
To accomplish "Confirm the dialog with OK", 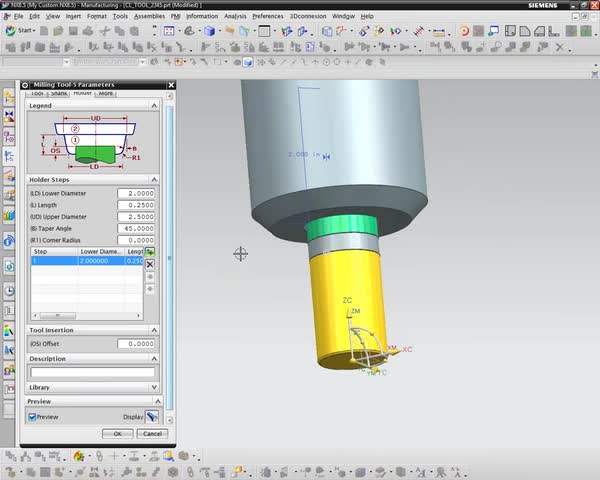I will [117, 434].
